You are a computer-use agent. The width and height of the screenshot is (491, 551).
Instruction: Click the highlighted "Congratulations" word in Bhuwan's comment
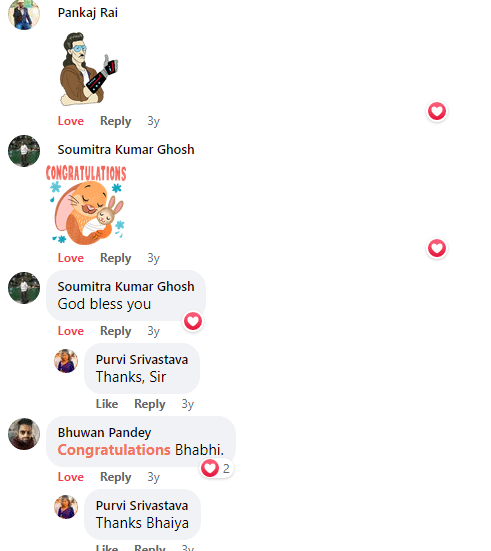pyautogui.click(x=114, y=450)
